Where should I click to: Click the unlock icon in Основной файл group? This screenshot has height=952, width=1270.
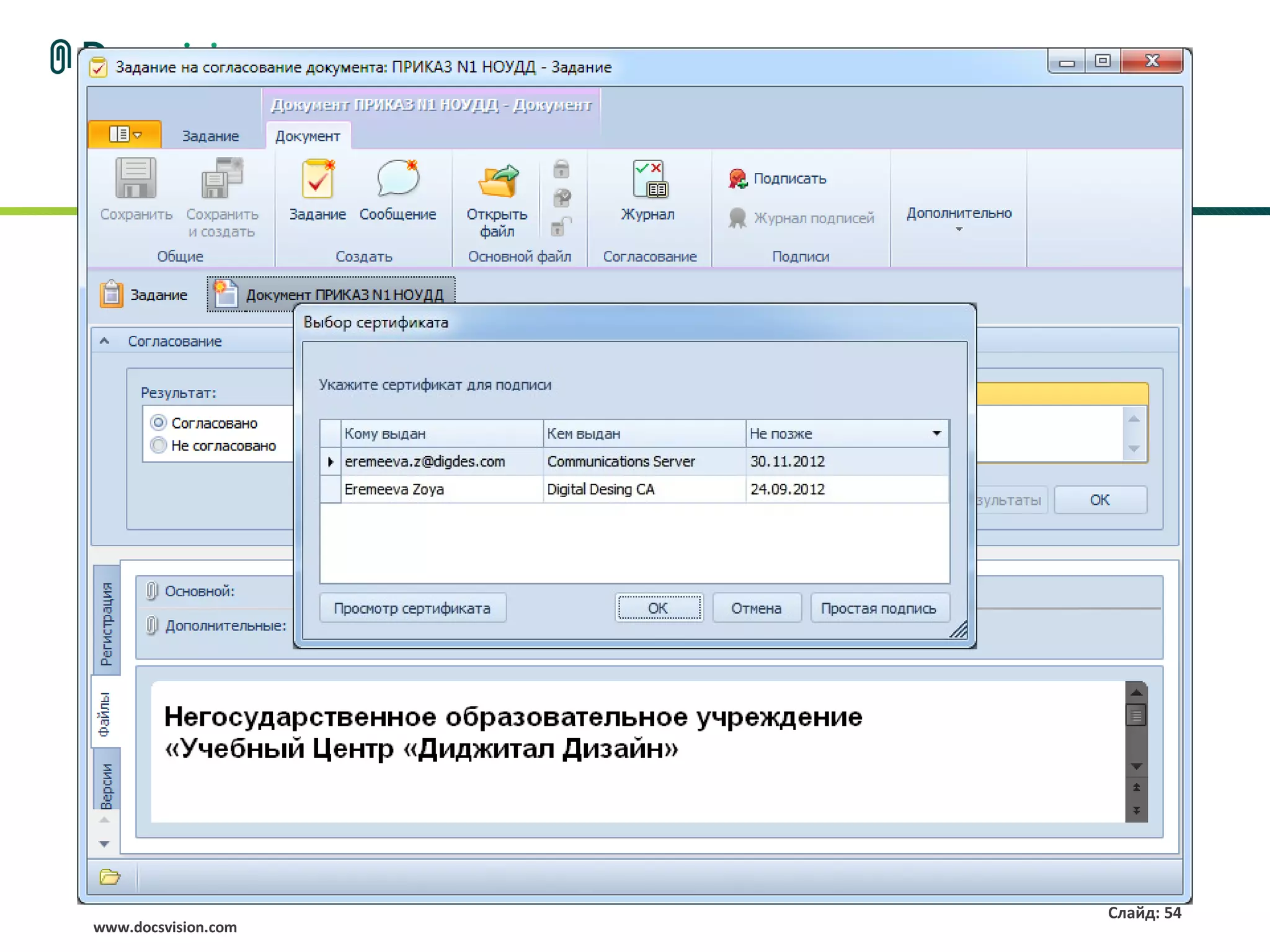click(561, 226)
